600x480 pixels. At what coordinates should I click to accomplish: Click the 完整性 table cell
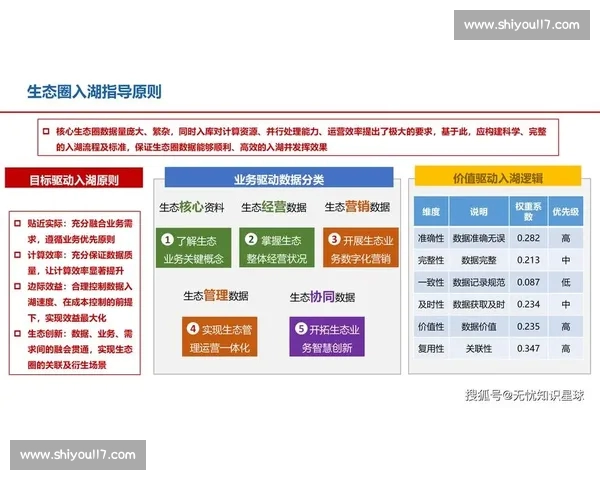(431, 260)
